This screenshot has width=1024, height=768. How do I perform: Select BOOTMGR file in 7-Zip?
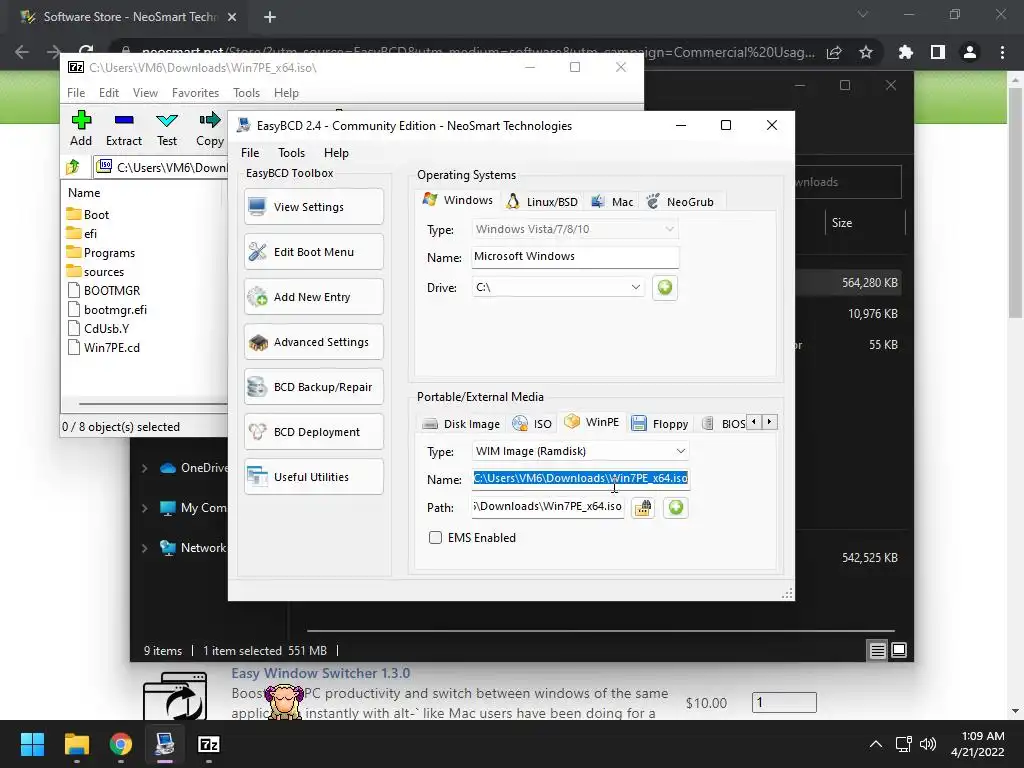point(104,291)
